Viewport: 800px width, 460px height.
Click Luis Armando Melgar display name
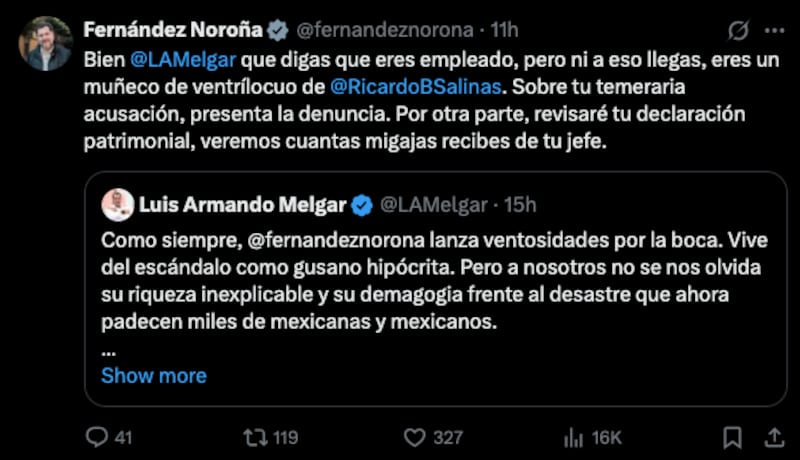pos(241,205)
